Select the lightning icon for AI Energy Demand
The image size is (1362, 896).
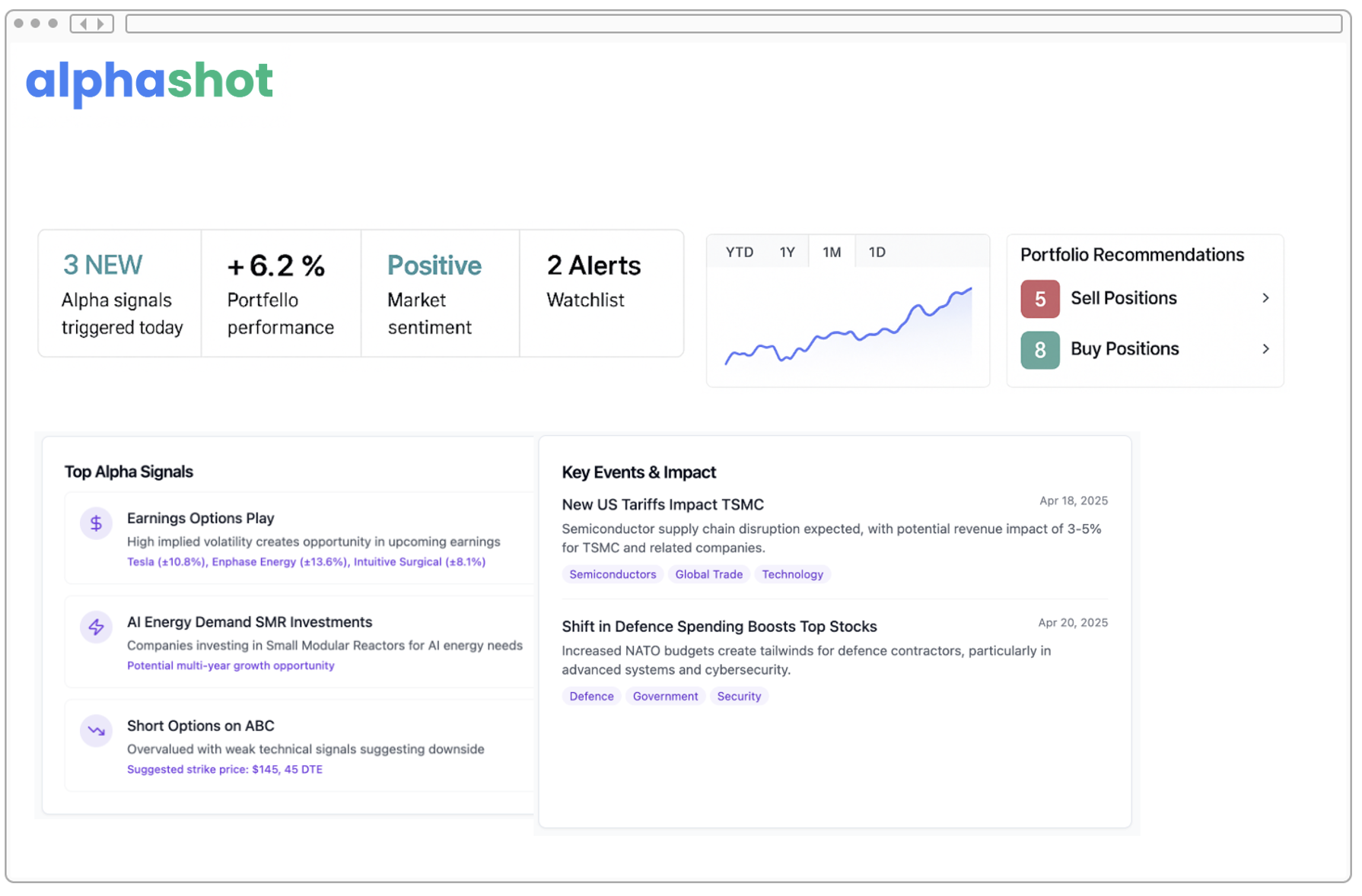[96, 627]
